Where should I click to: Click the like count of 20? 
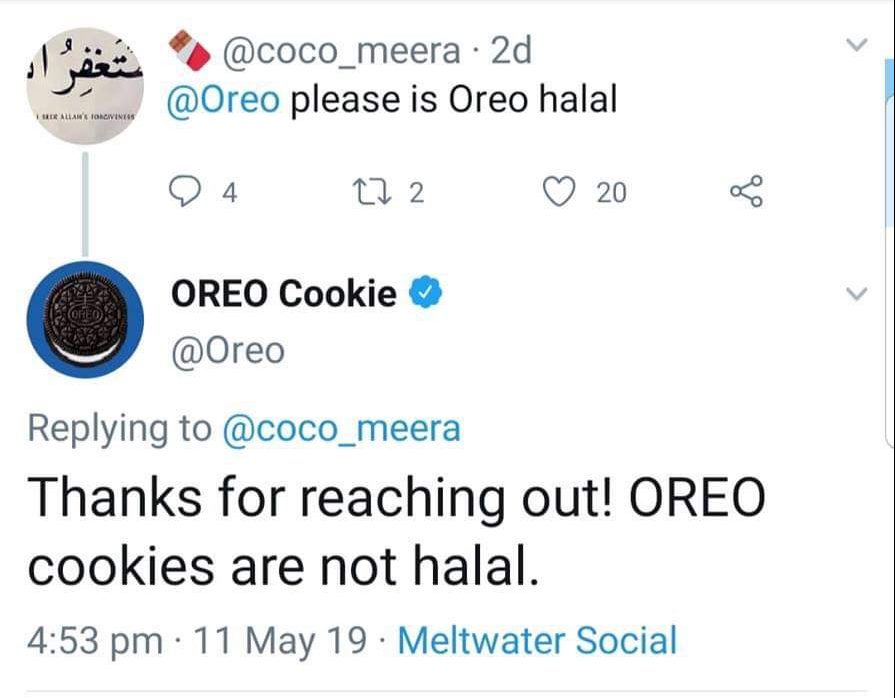pyautogui.click(x=612, y=191)
